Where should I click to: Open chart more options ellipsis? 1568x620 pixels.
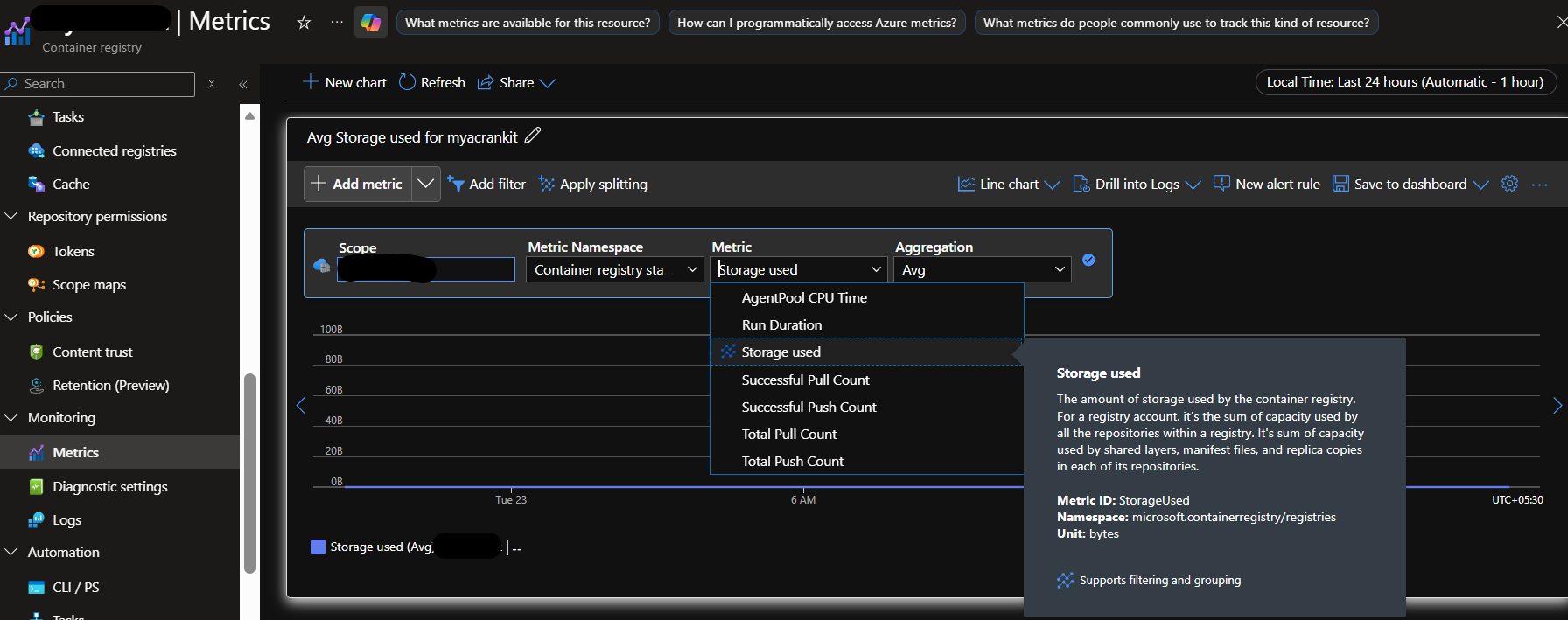pos(1540,185)
